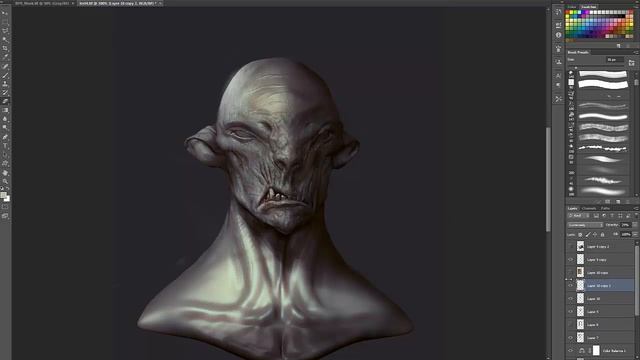Image resolution: width=640 pixels, height=360 pixels.
Task: Select the Lasso tool
Action: click(5, 31)
